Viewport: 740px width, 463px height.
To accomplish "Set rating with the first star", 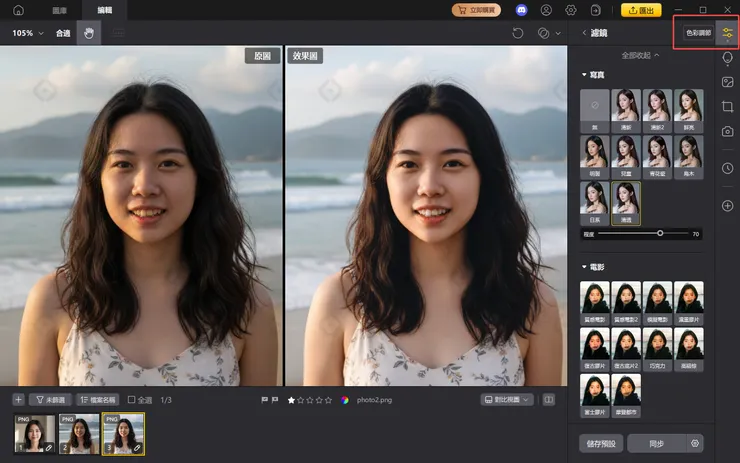I will pos(291,400).
